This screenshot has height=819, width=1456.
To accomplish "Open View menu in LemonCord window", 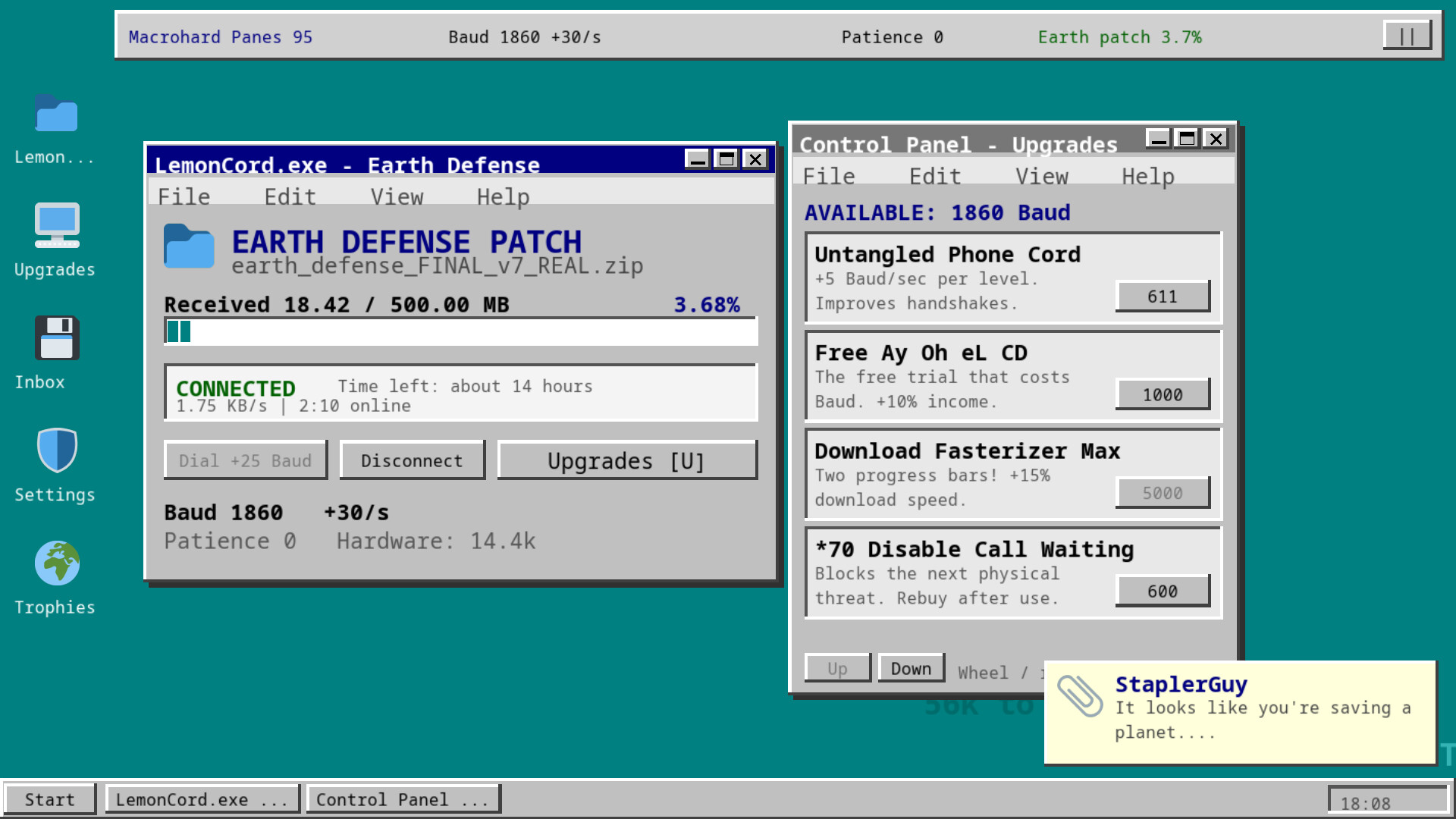I will 397,196.
